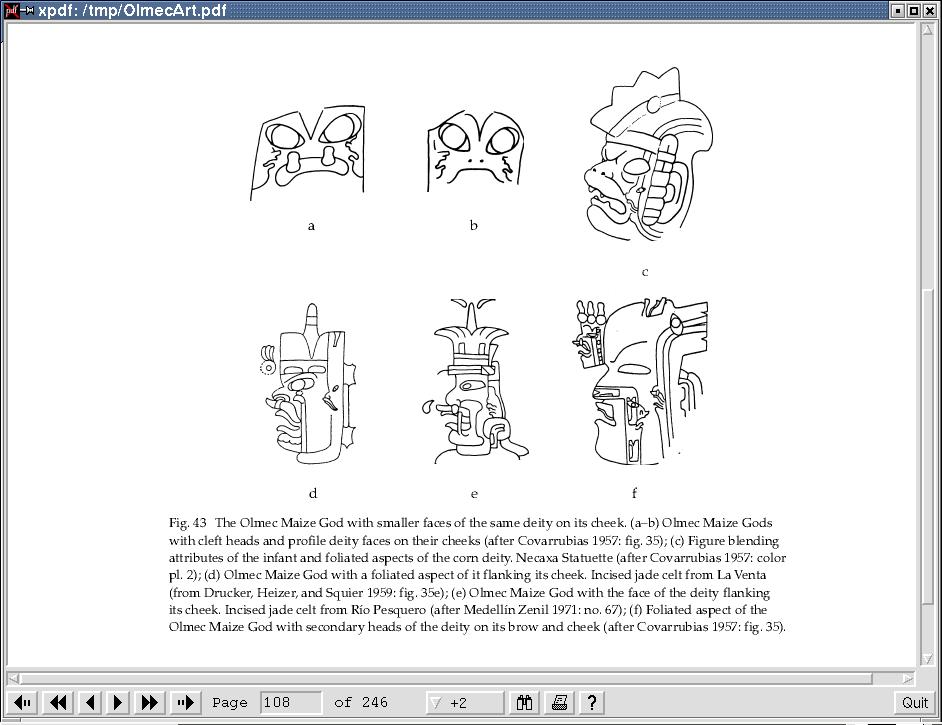Click figure a cleft-head Maize God drawing

click(x=308, y=153)
